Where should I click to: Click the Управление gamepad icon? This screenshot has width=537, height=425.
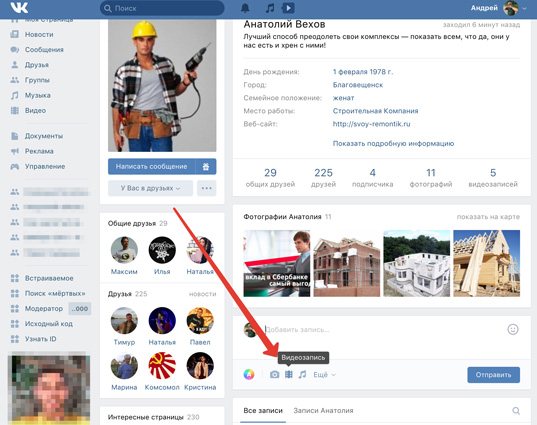tap(15, 166)
